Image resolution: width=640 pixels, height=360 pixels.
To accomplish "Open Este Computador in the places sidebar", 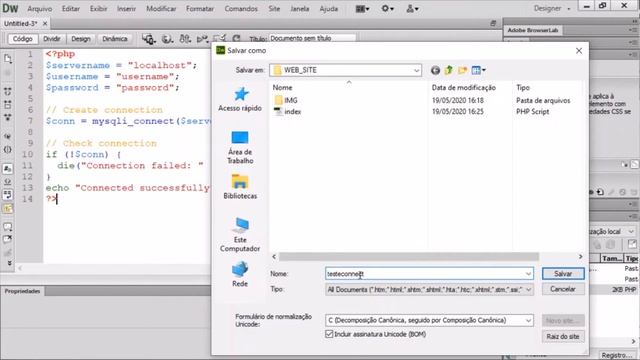I will coord(240,235).
